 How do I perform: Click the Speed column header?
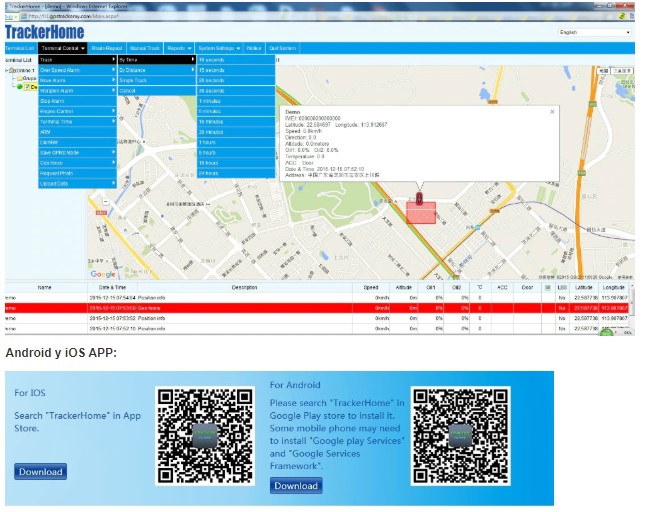(371, 288)
